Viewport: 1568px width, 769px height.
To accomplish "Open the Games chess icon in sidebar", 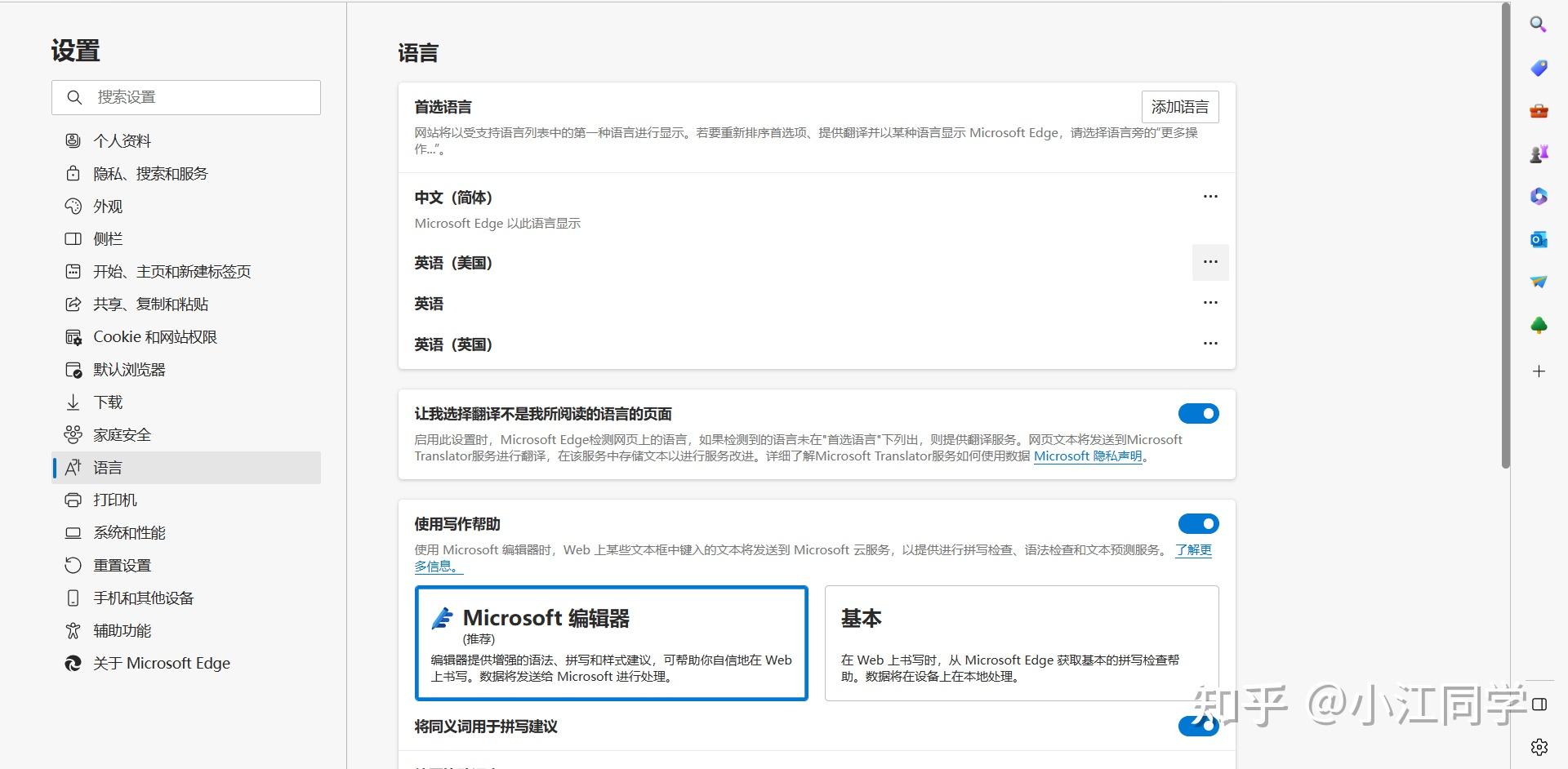I will pyautogui.click(x=1539, y=153).
